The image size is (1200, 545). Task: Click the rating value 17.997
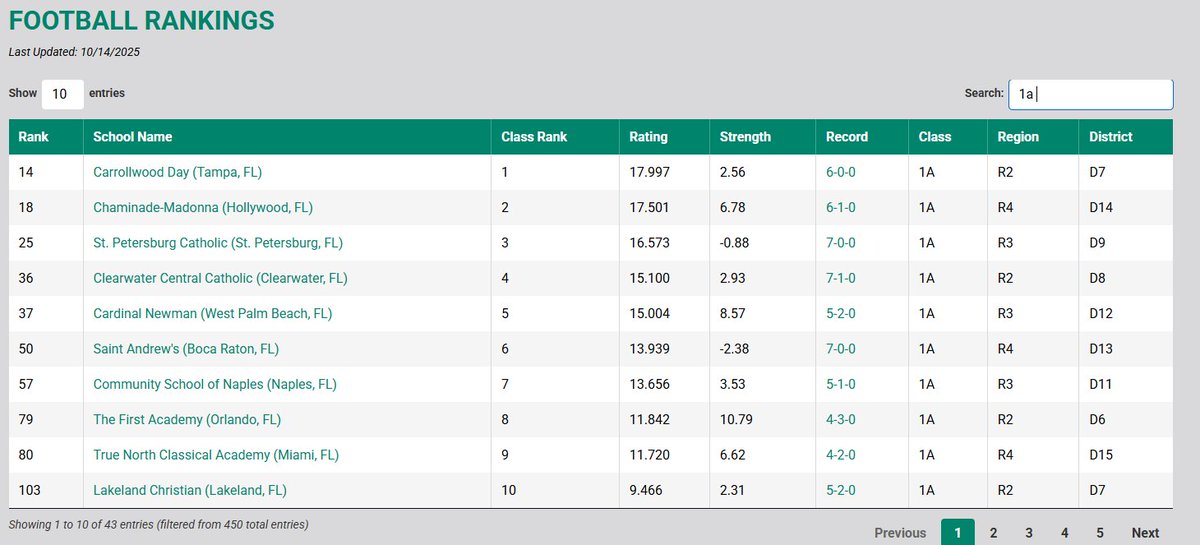click(649, 172)
